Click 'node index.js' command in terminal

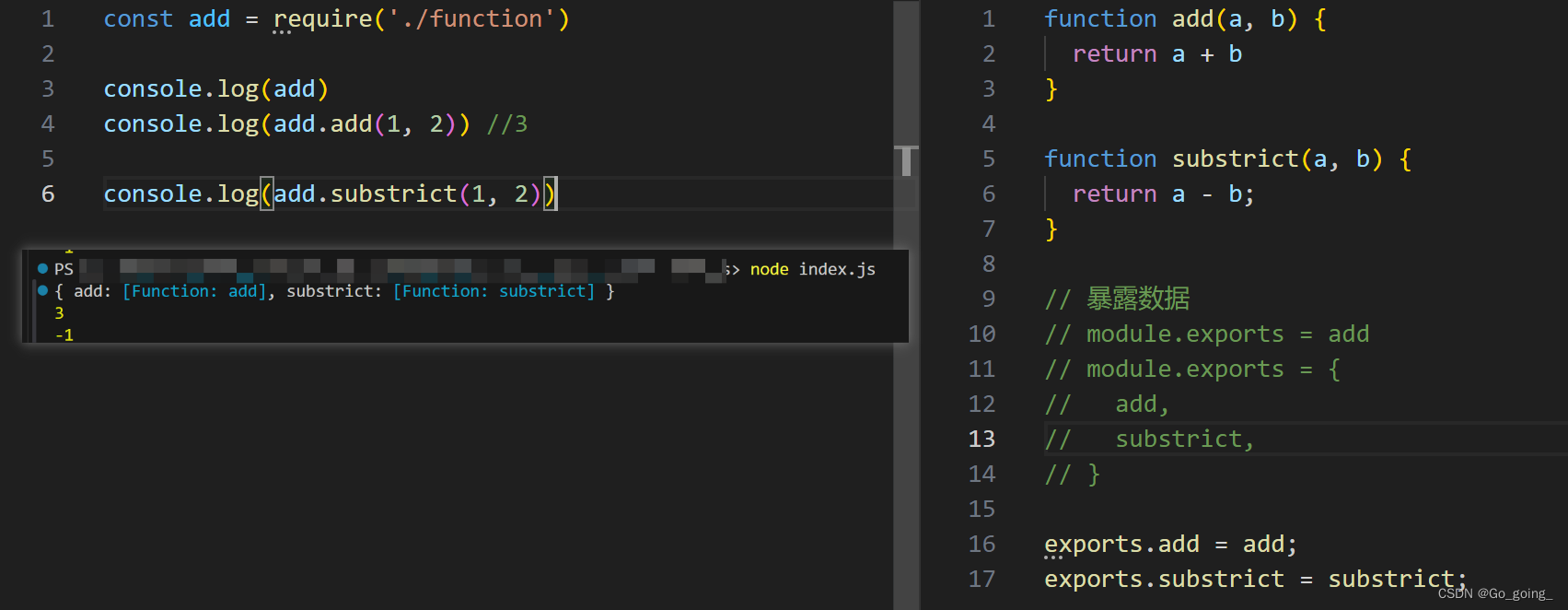pos(813,269)
